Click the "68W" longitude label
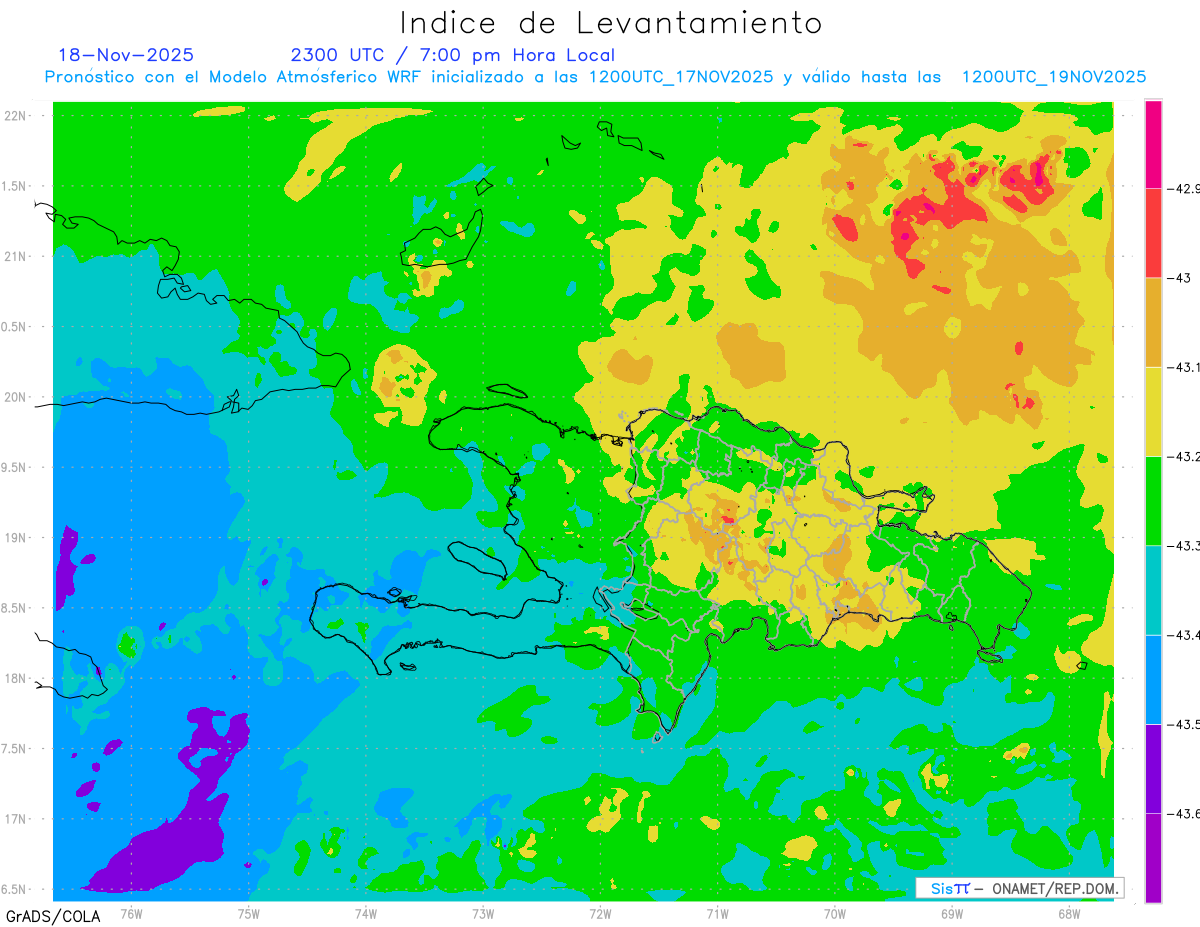The image size is (1200, 927). [1069, 913]
